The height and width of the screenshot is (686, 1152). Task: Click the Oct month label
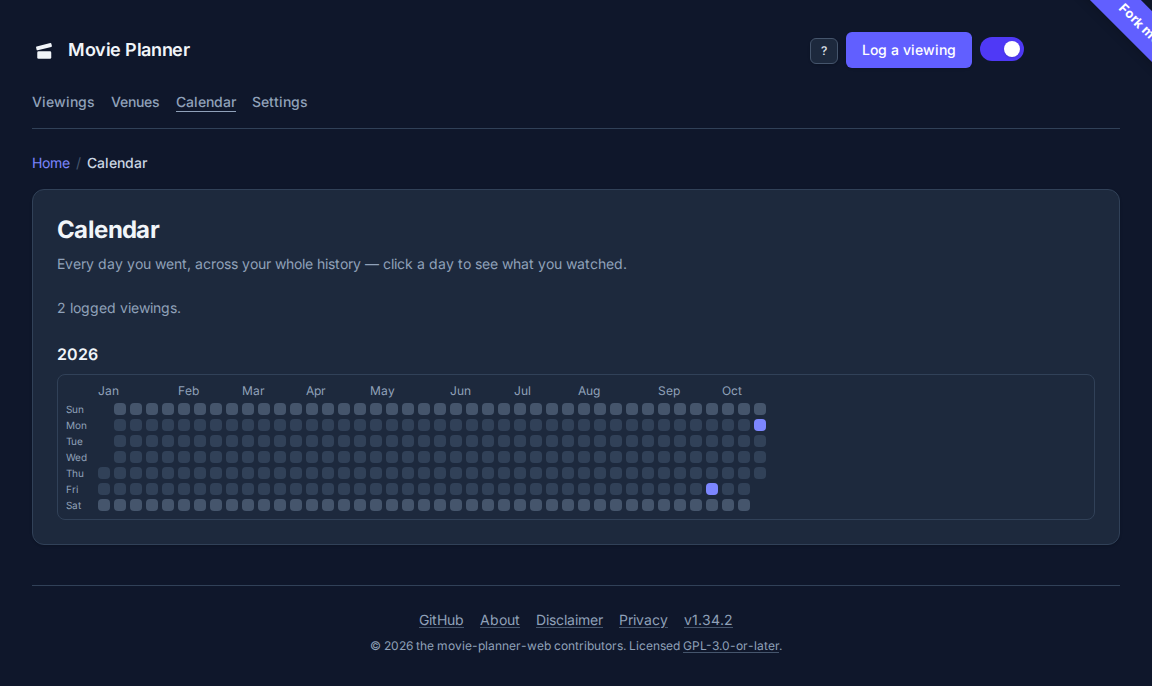(x=732, y=391)
